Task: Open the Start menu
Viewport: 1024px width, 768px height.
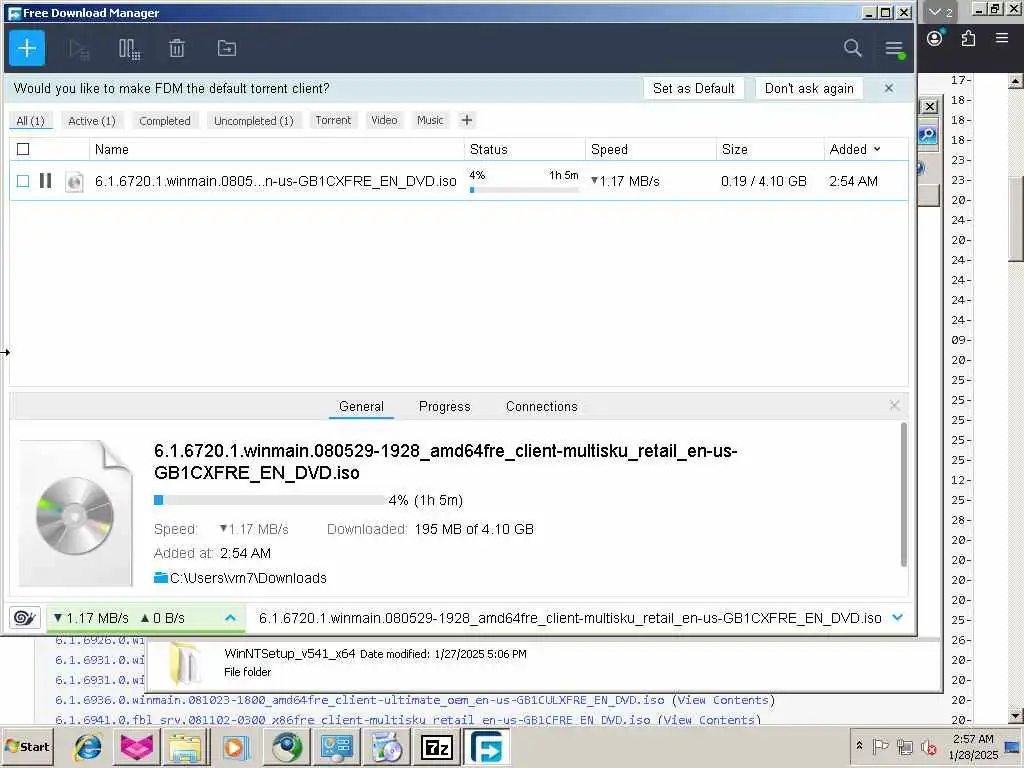Action: coord(27,746)
